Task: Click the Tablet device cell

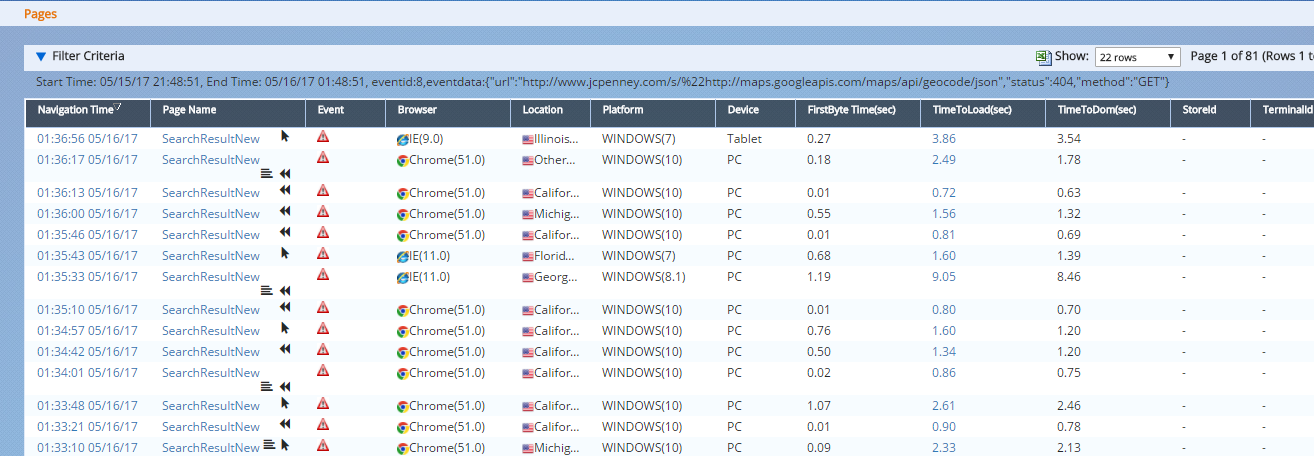Action: point(743,139)
